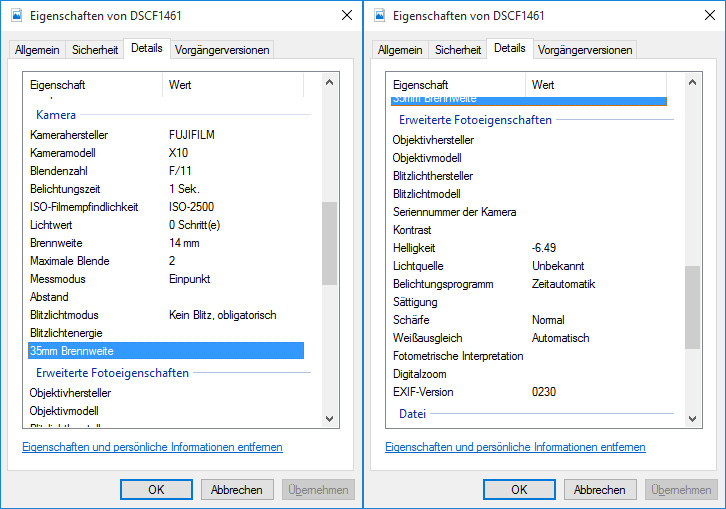Viewport: 726px width, 509px height.
Task: Open Sicherheit tab in left window
Action: coord(95,50)
